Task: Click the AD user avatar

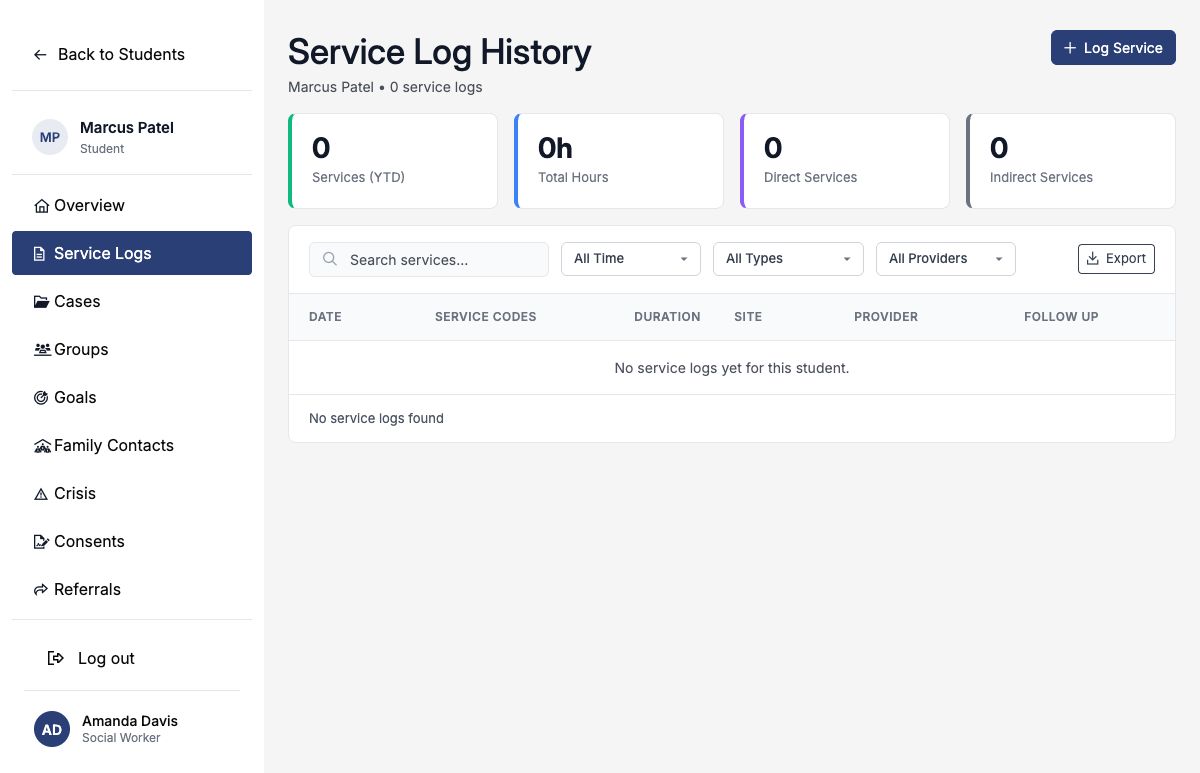Action: click(x=52, y=729)
